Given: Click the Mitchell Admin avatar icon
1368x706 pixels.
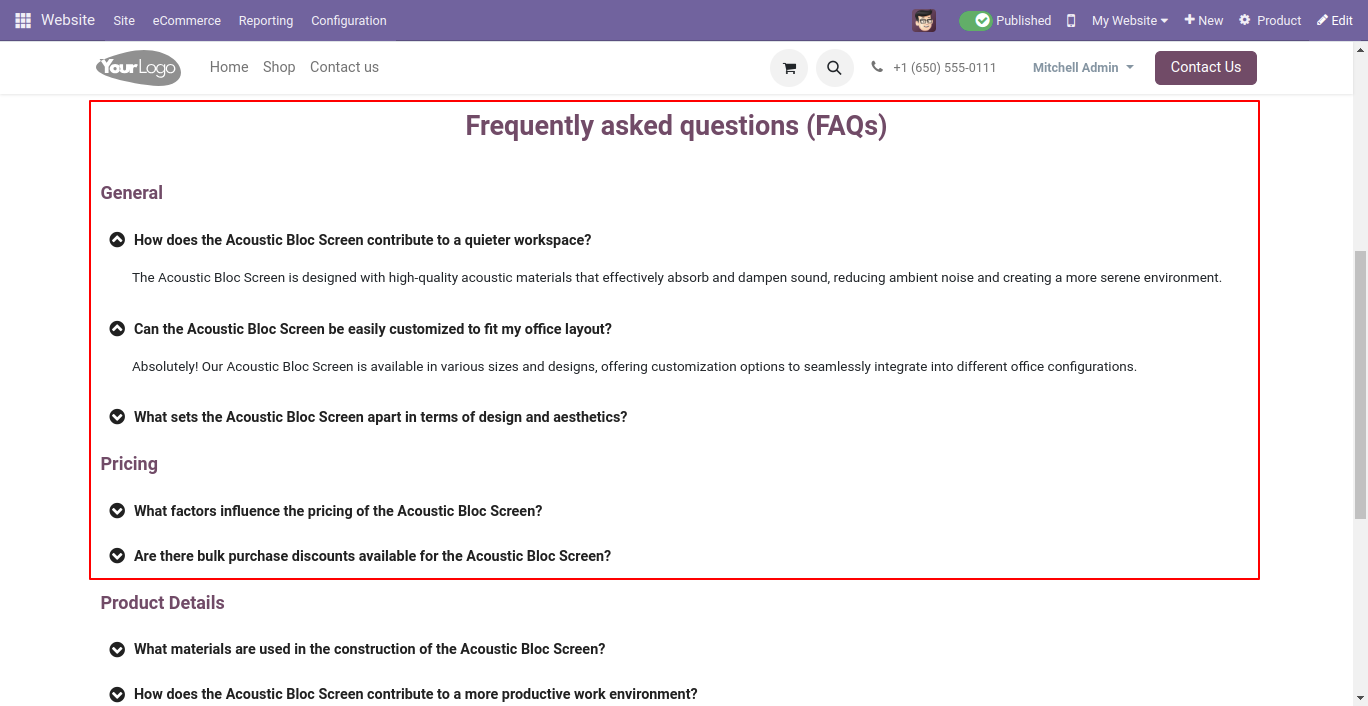Looking at the screenshot, I should tap(924, 20).
